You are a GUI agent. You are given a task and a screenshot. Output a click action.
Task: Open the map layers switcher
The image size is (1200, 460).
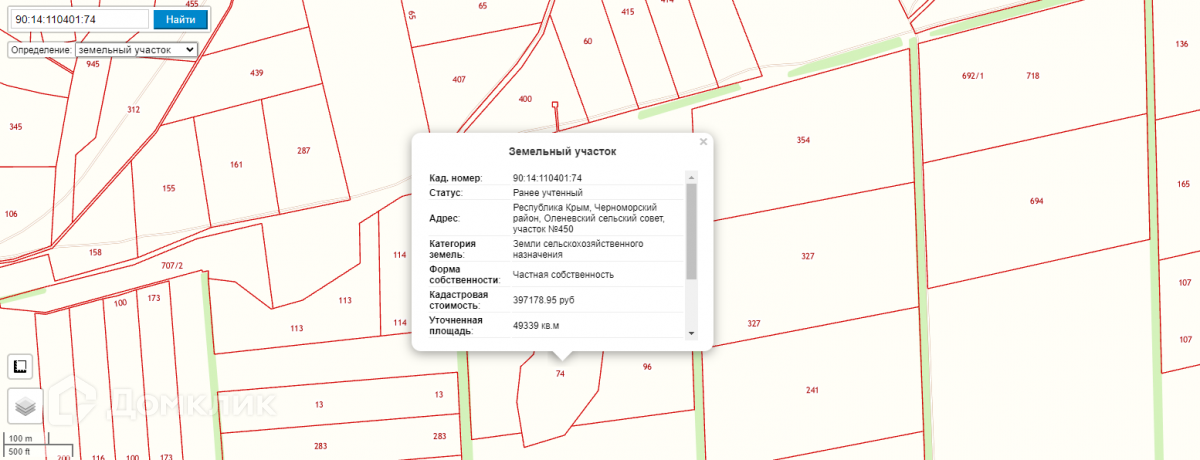coord(24,406)
